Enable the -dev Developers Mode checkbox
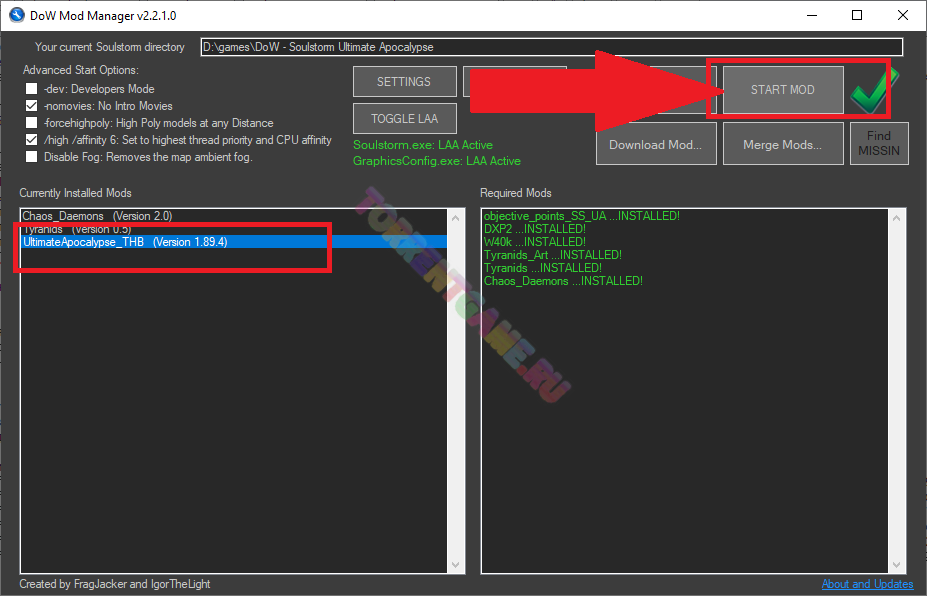 [32, 89]
